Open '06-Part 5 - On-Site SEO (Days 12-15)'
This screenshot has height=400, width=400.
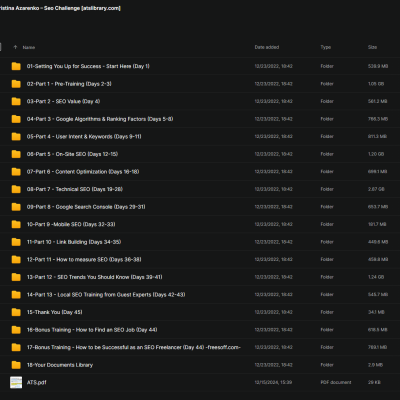[72, 154]
